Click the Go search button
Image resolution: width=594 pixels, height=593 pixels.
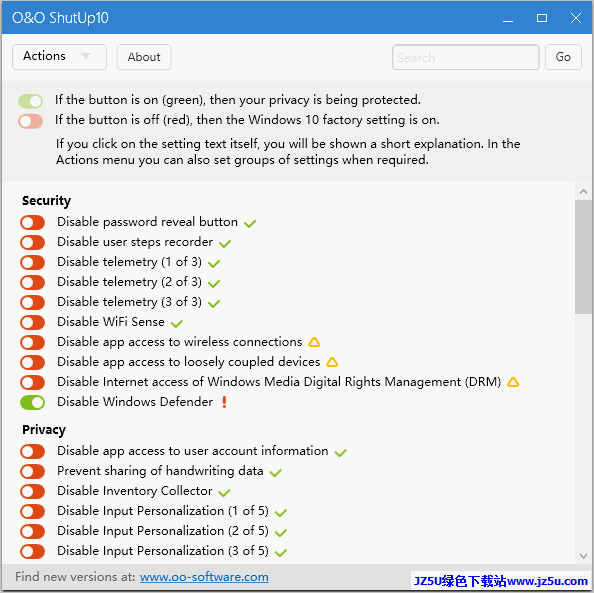pos(563,57)
